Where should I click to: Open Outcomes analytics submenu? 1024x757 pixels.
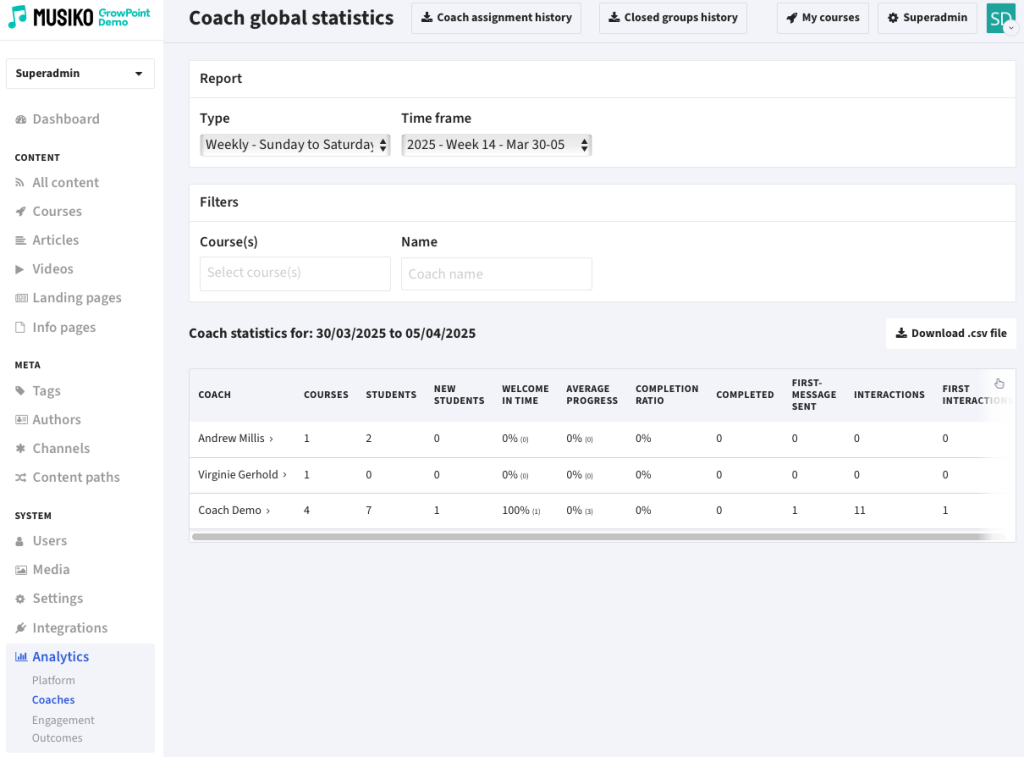(57, 738)
